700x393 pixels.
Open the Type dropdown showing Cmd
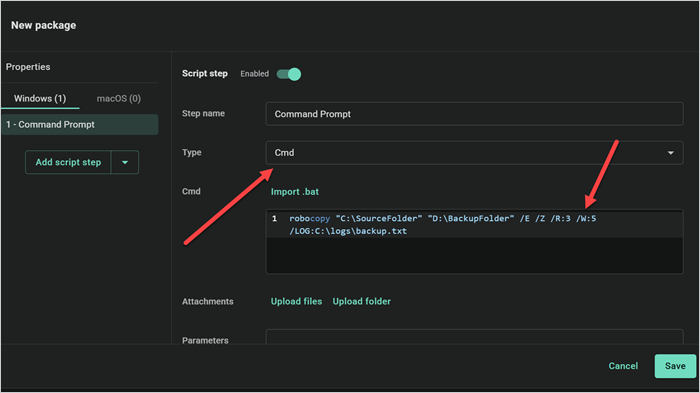coord(474,153)
